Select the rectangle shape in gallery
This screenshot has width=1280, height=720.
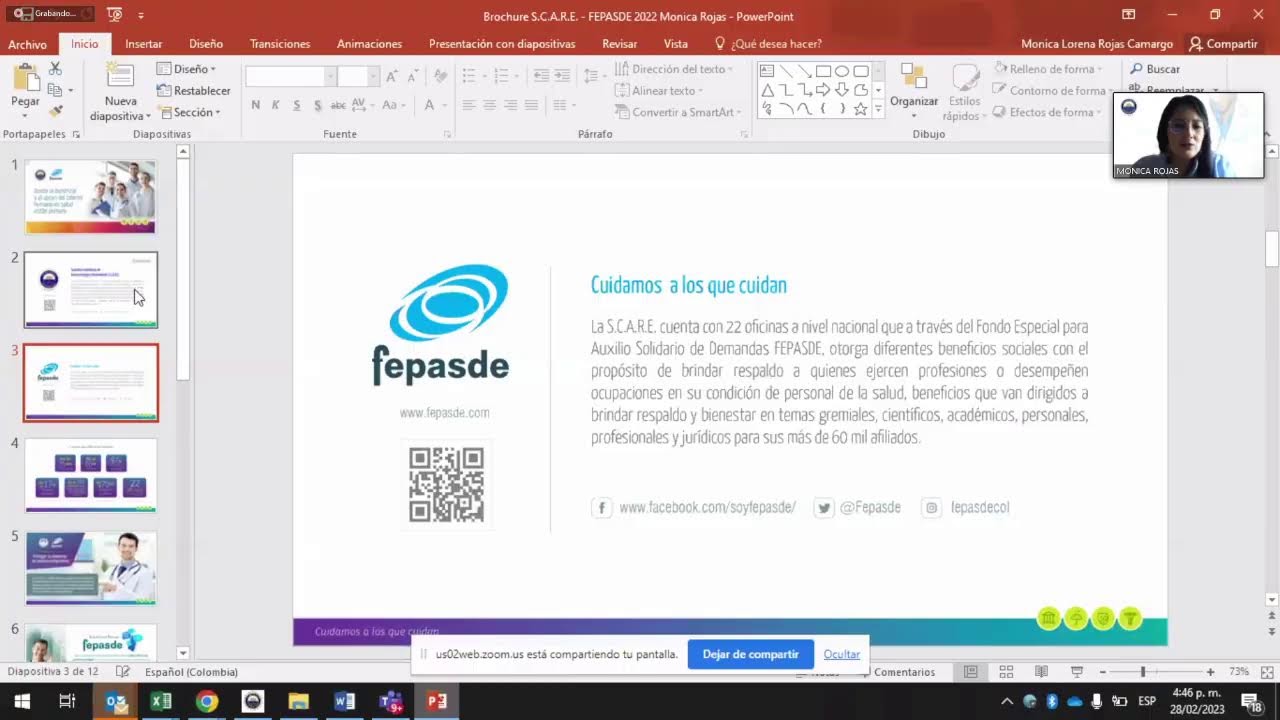click(823, 71)
